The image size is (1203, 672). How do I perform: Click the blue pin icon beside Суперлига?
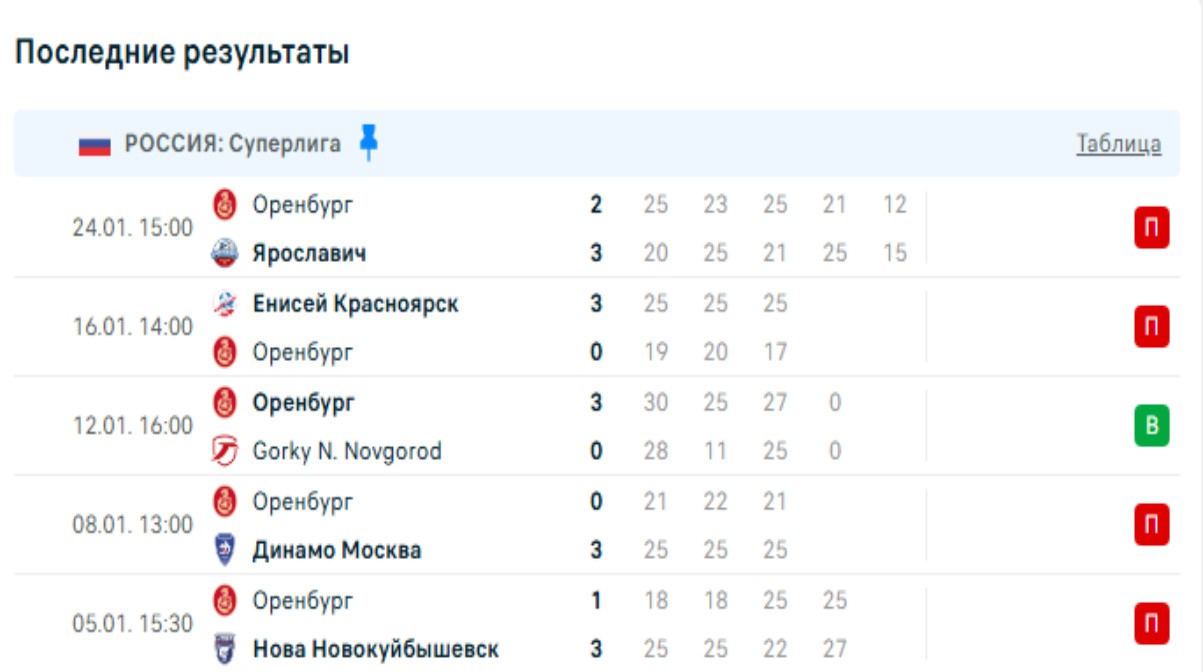[369, 142]
